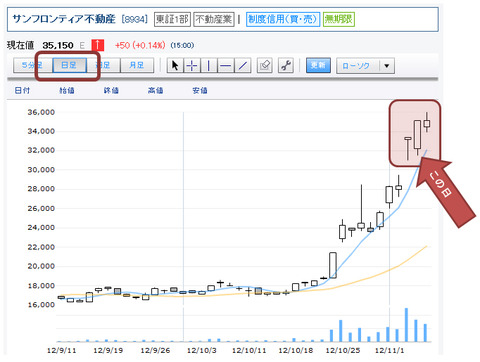Select the vertical line drawing tool
This screenshot has height=362, width=480.
[209, 65]
